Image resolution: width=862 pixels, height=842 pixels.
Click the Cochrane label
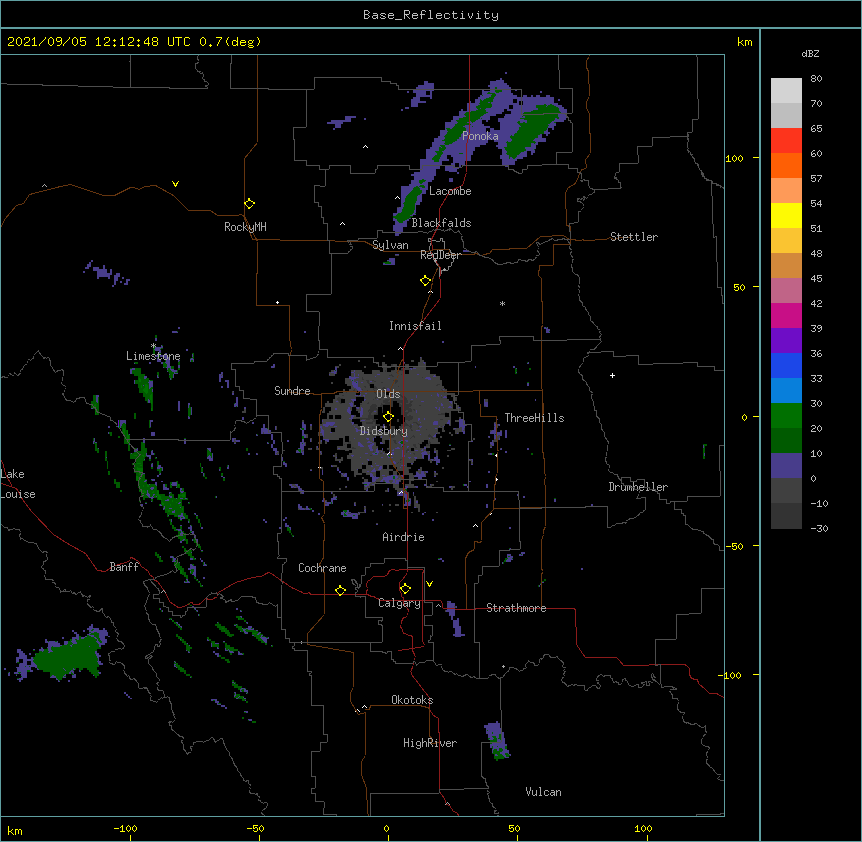coord(322,568)
